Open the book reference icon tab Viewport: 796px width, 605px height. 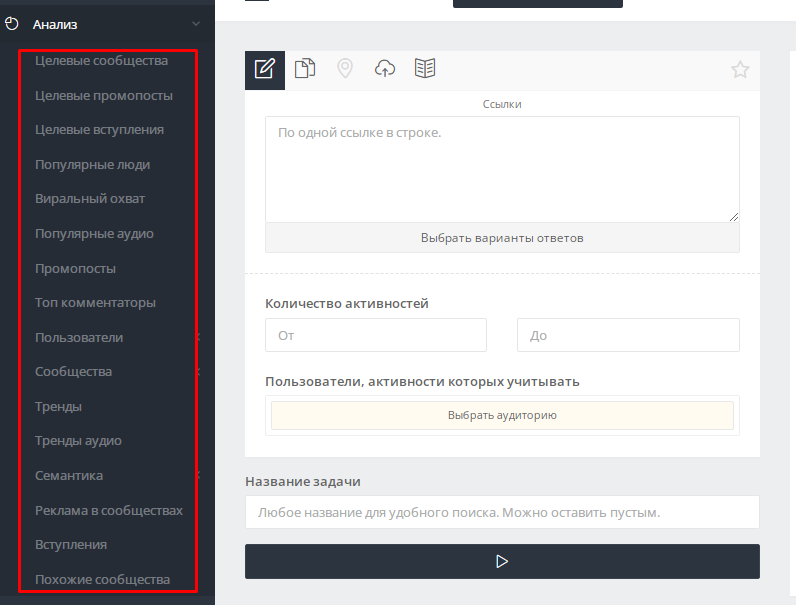(x=425, y=68)
